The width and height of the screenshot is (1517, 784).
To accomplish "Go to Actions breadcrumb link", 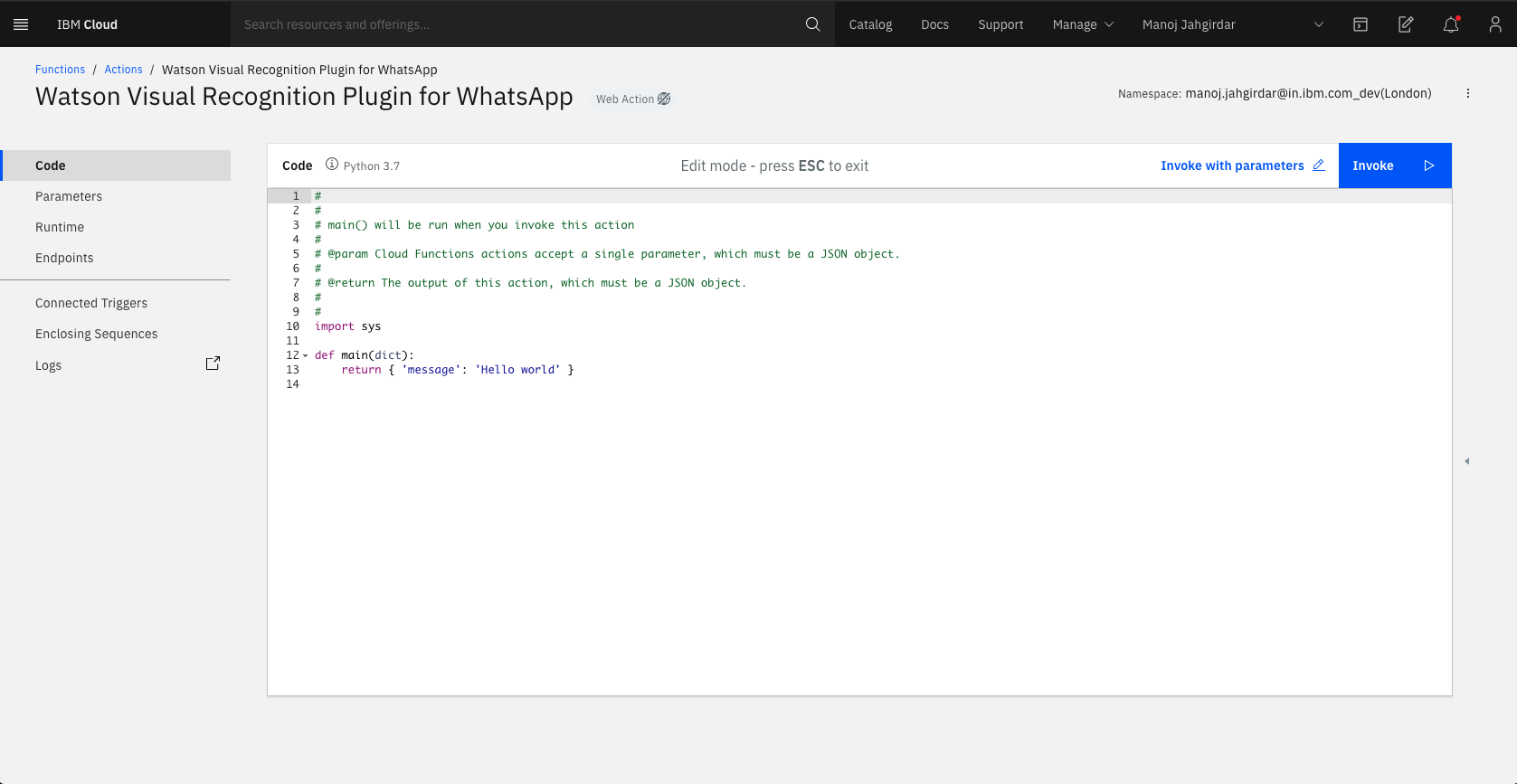I will click(123, 70).
